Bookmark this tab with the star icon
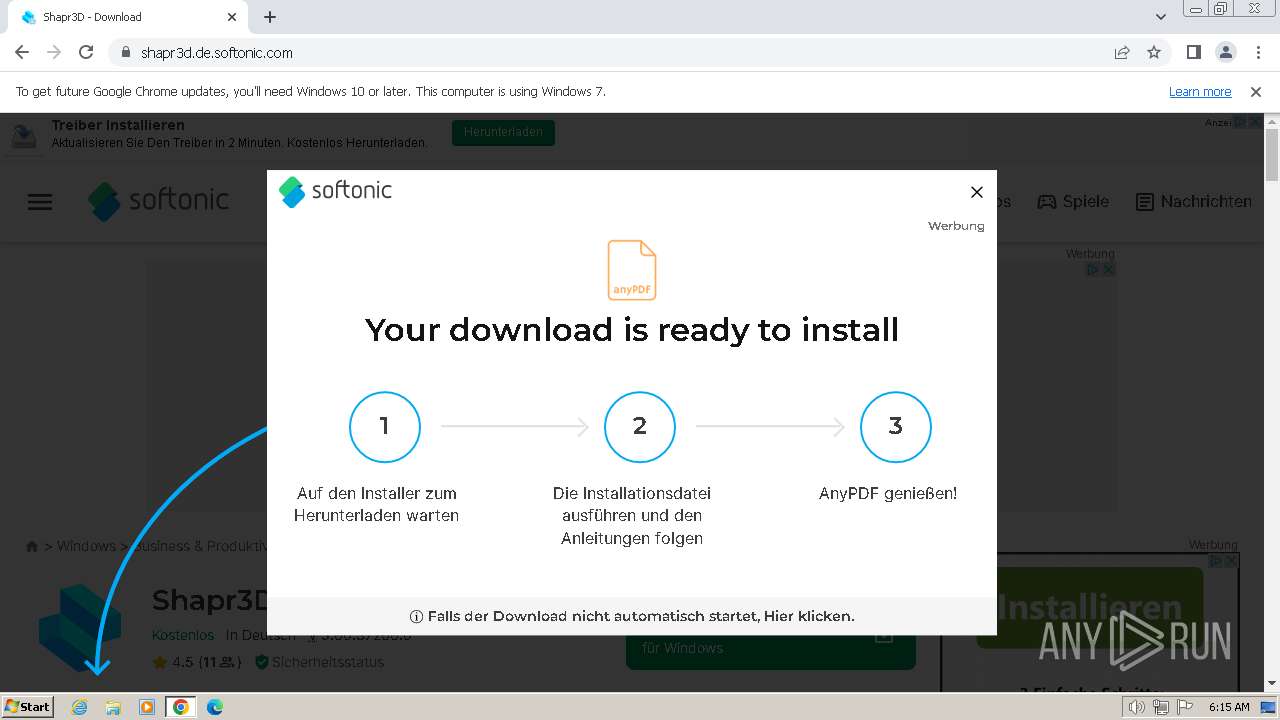 (1154, 52)
